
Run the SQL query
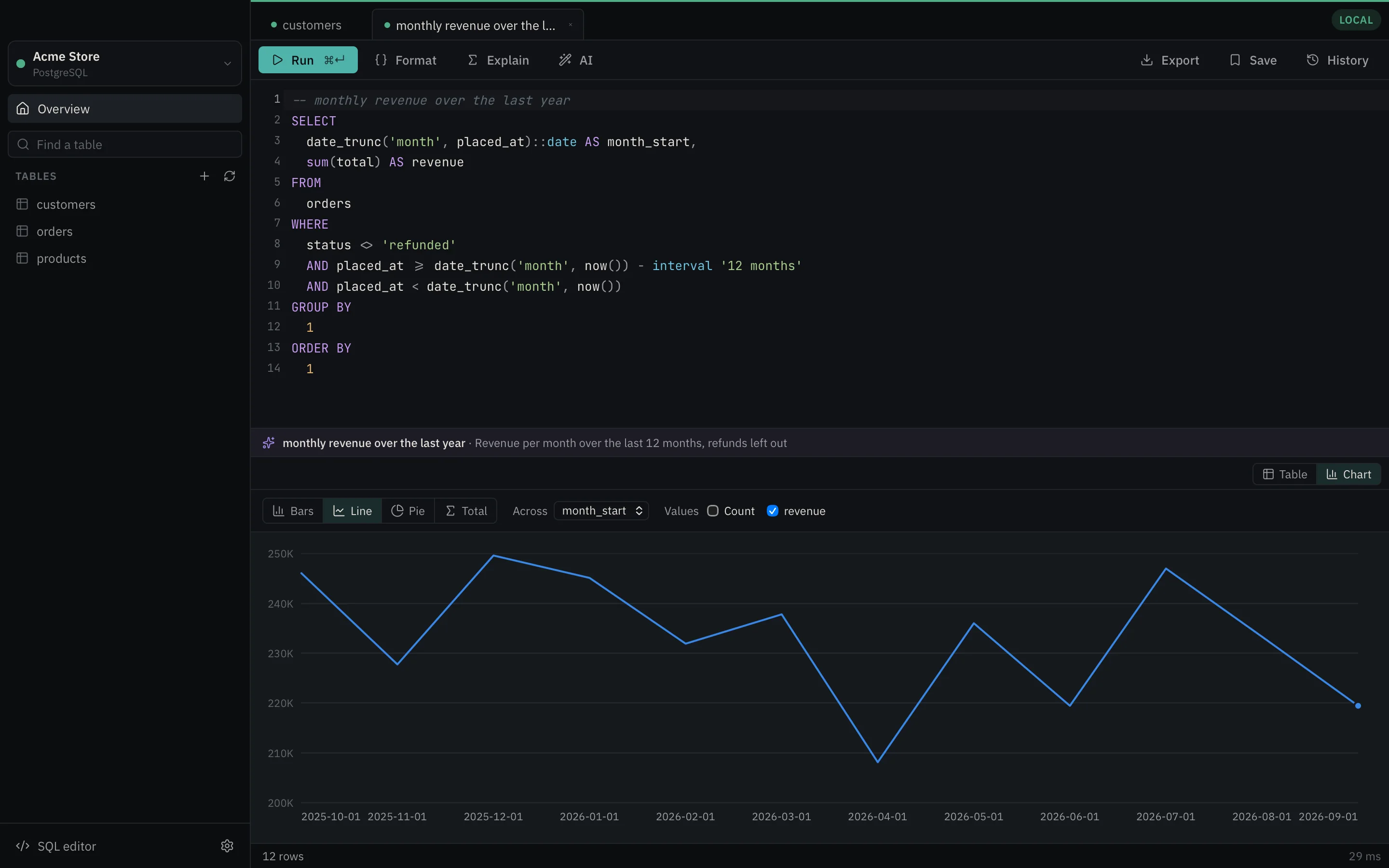coord(308,60)
